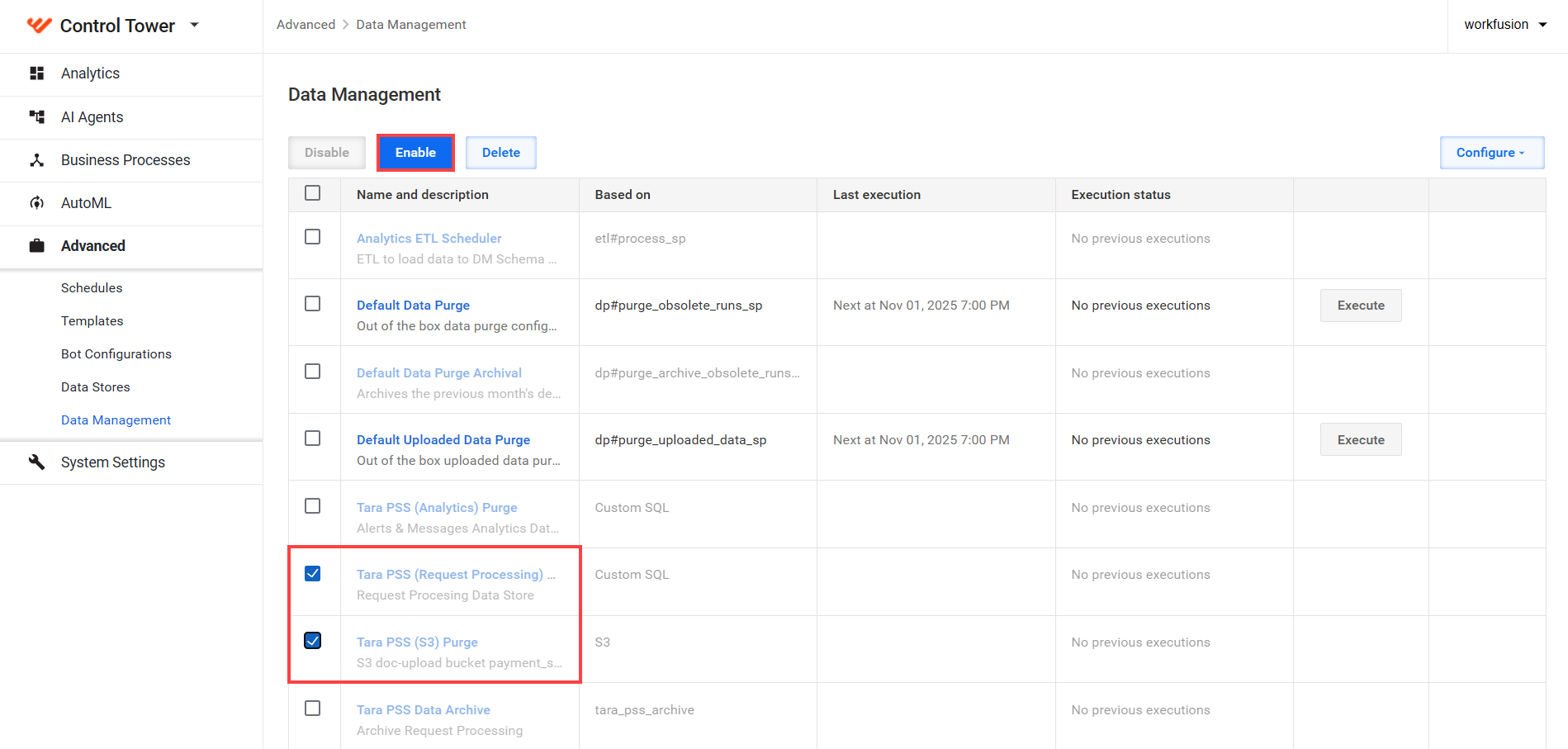Screen dimensions: 1568x749
Task: Open the workfusion user dropdown
Action: pos(1505,25)
